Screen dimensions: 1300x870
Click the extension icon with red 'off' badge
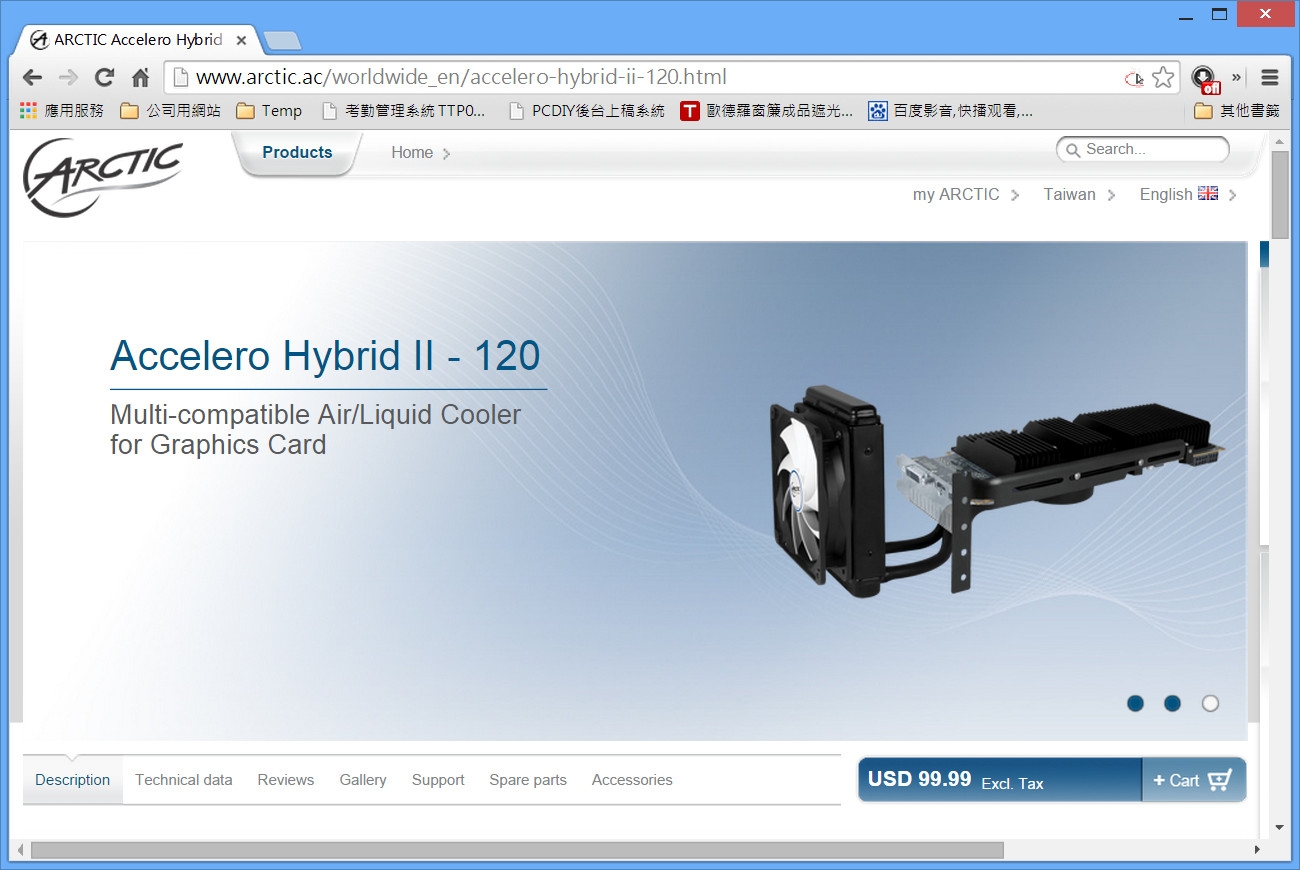(1205, 79)
